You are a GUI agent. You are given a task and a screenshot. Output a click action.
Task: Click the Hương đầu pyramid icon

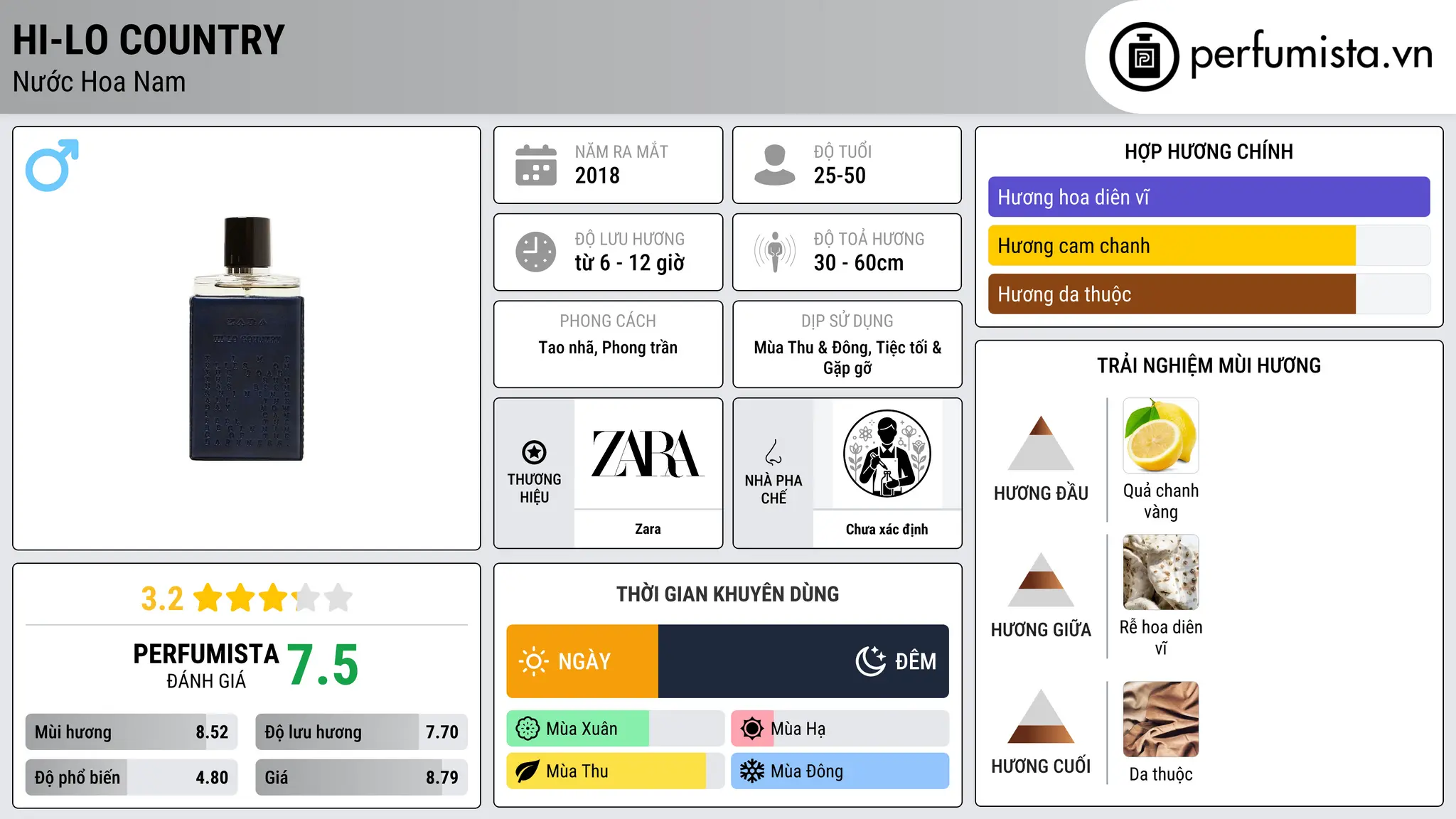pos(1041,443)
